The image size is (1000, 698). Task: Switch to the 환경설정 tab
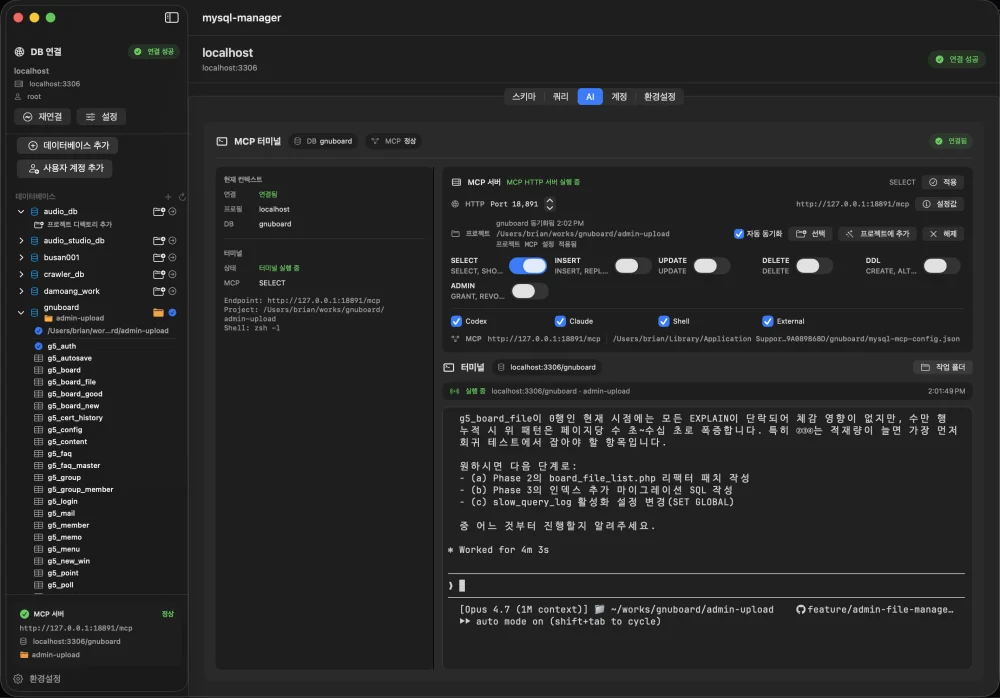pyautogui.click(x=659, y=96)
